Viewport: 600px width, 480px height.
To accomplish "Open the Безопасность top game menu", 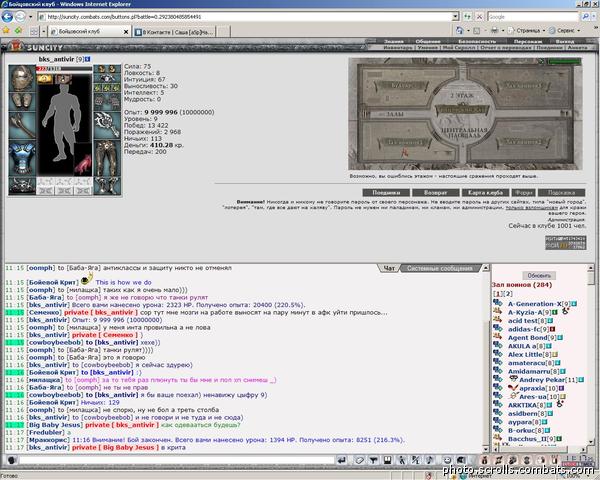I will click(x=477, y=41).
